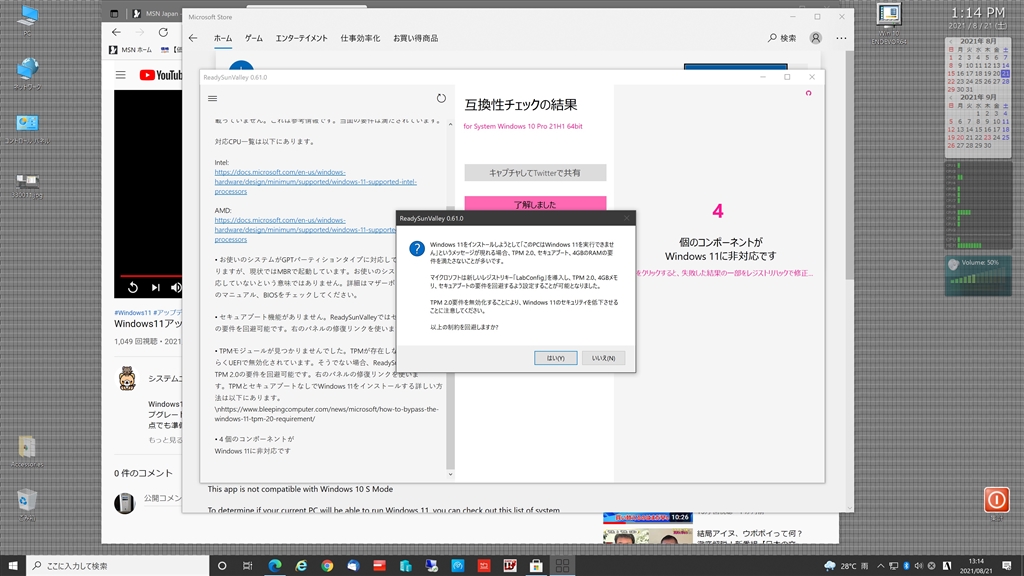Open the ReadySunValley hamburger menu
The image size is (1024, 576).
[212, 99]
